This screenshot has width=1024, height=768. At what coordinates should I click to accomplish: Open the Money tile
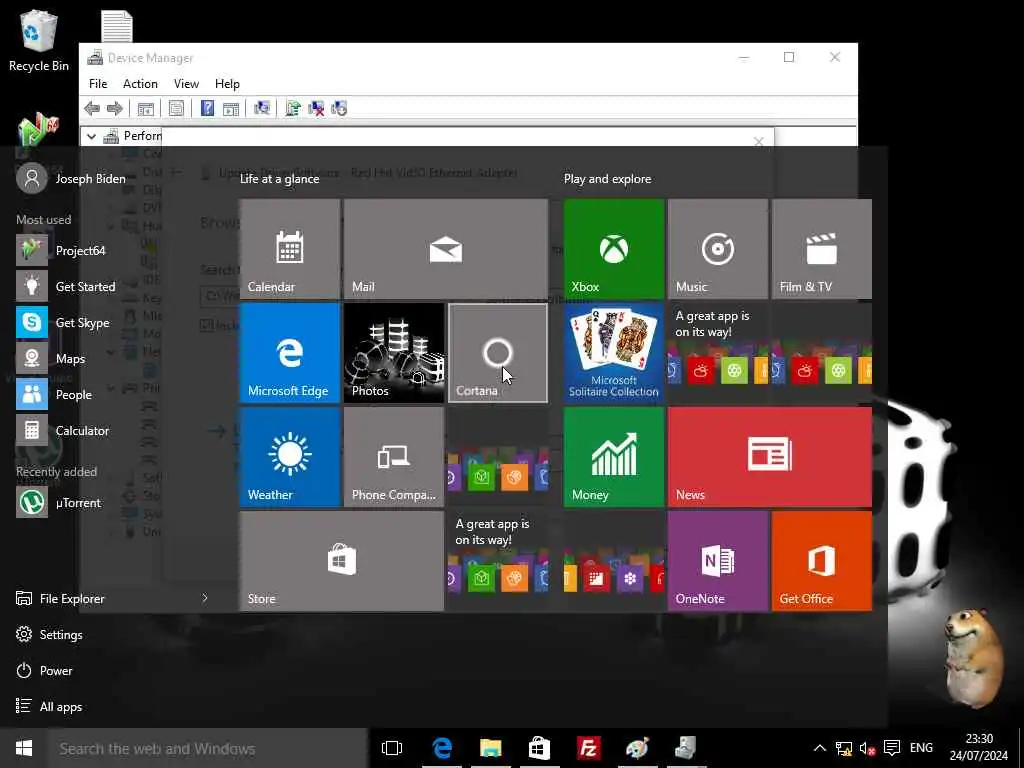point(614,456)
